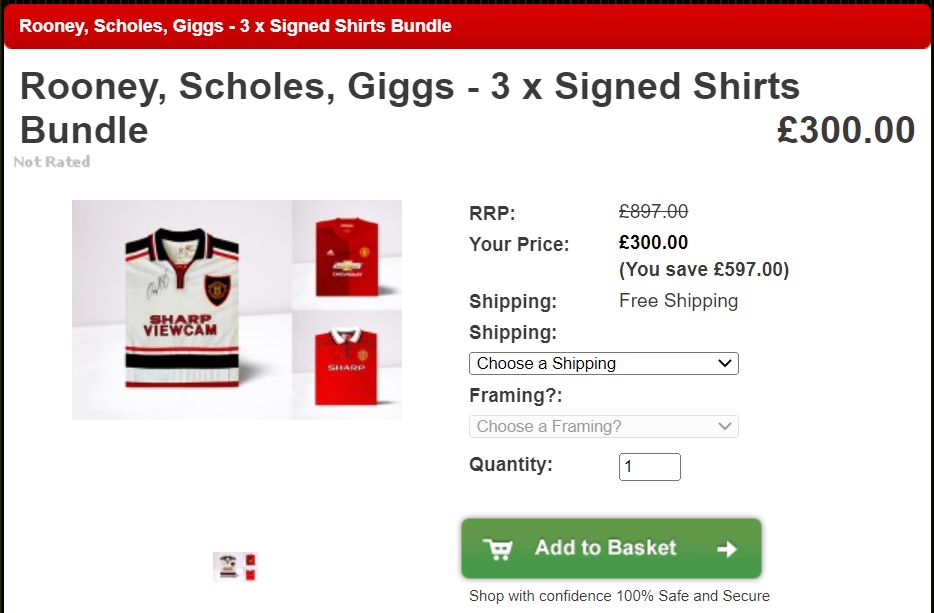The image size is (934, 613).
Task: Click the large product title heading
Action: pos(409,108)
